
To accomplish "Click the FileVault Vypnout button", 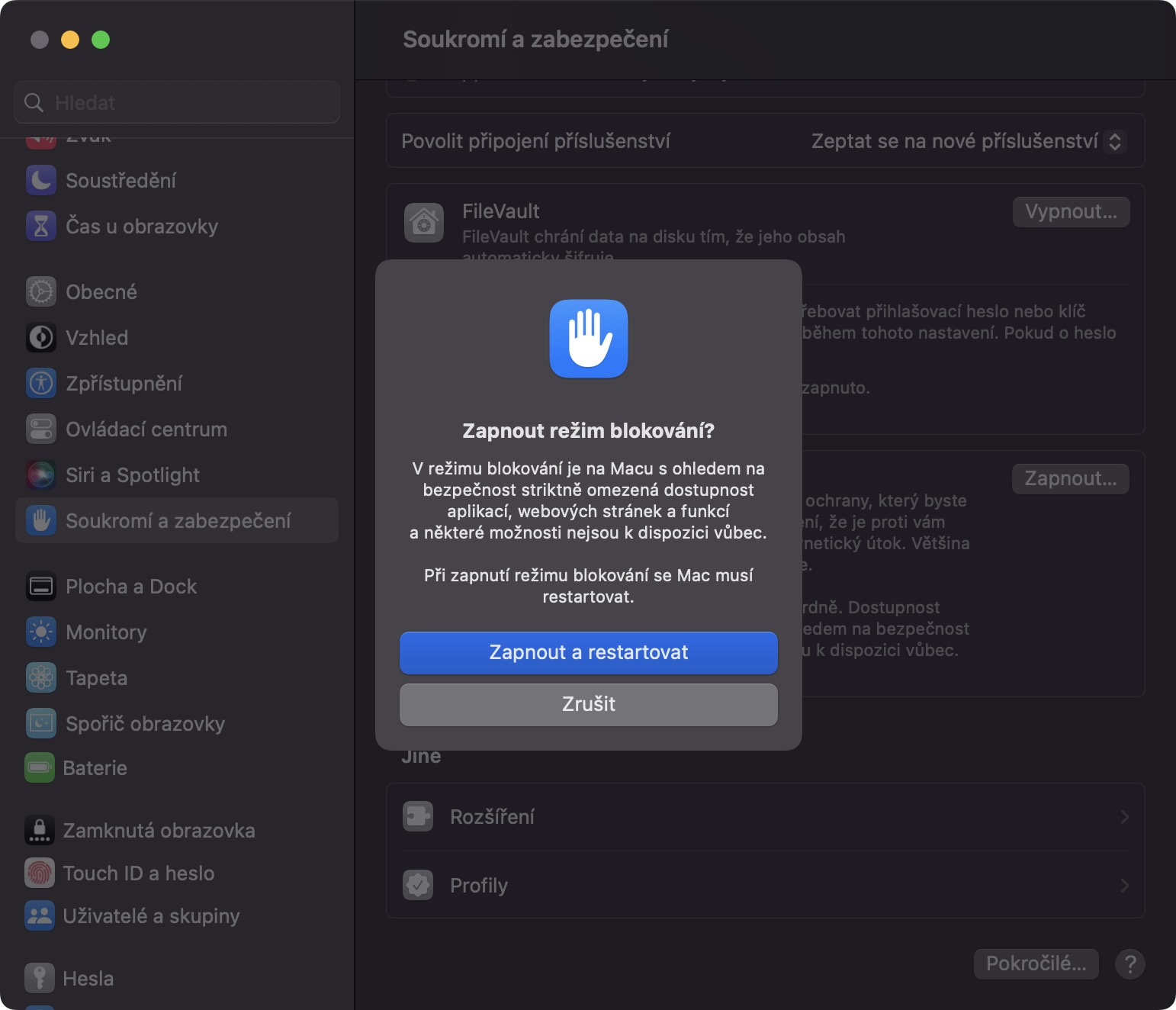I will click(x=1070, y=212).
